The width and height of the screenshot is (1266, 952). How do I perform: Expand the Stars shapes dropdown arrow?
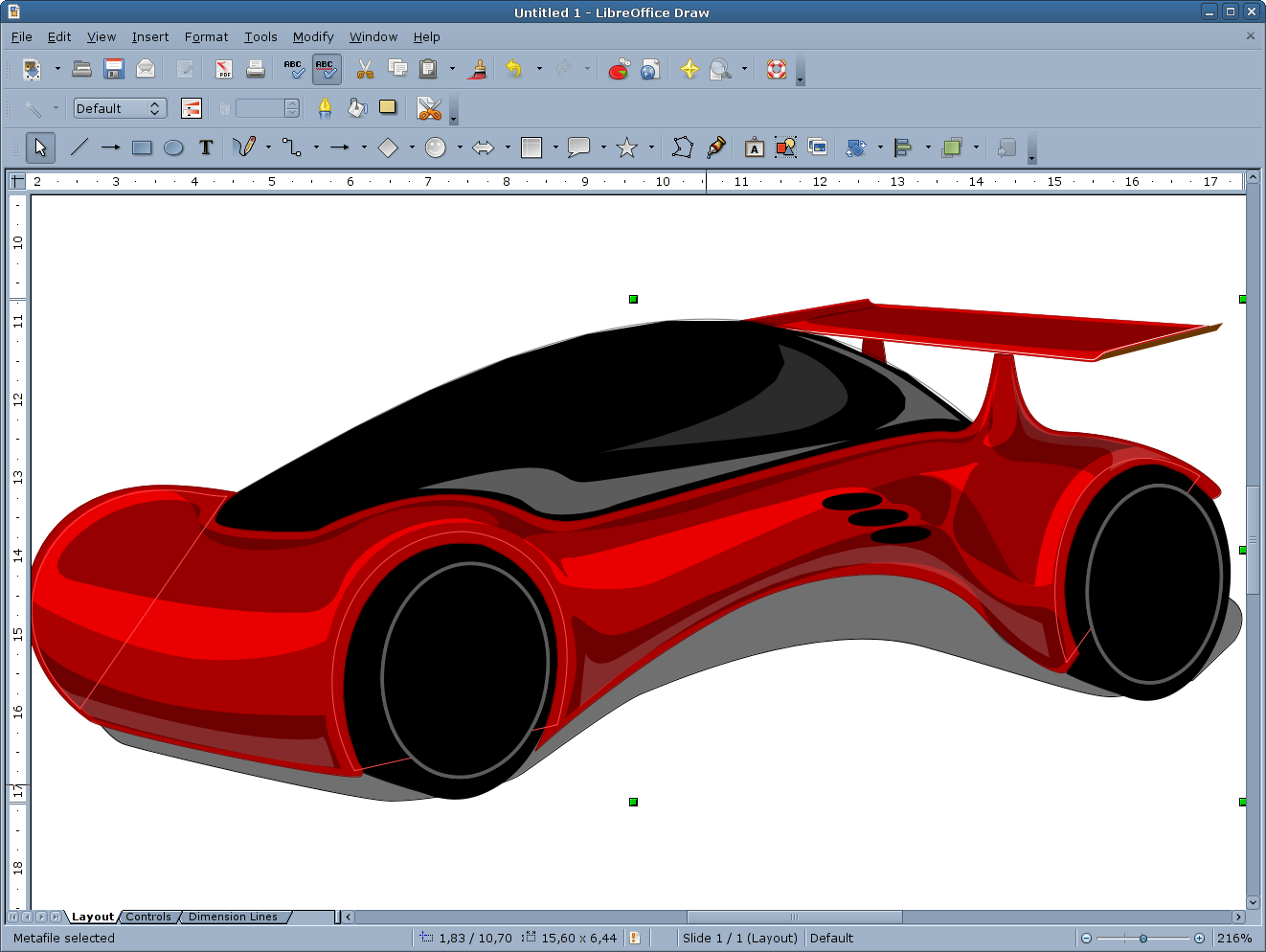coord(651,147)
